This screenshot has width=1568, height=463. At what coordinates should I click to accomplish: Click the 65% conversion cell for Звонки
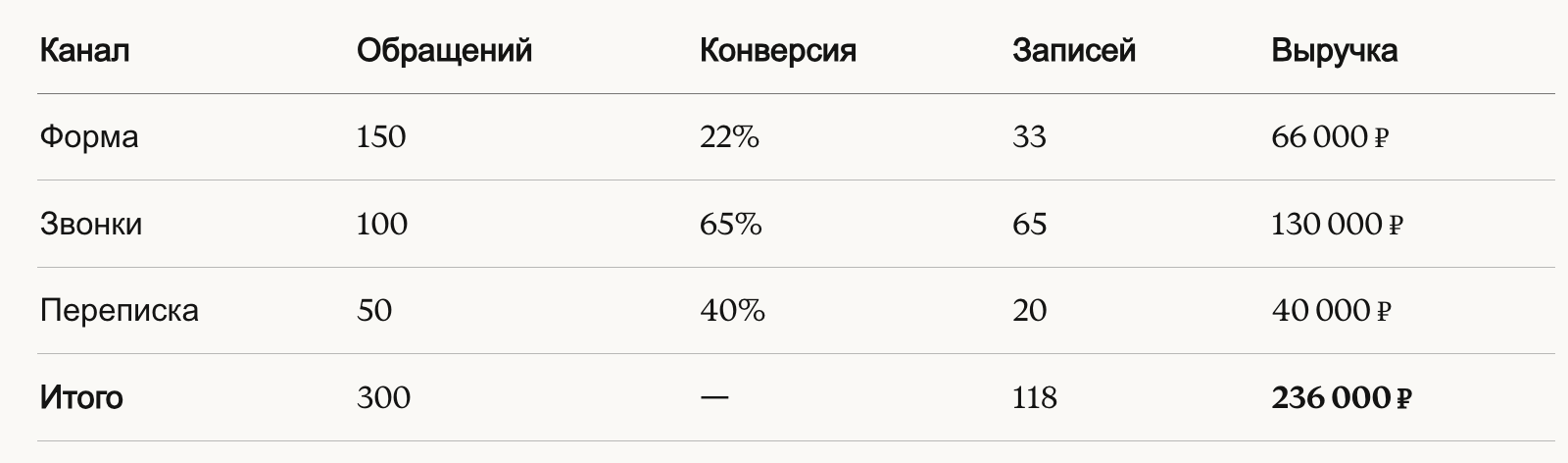point(730,224)
